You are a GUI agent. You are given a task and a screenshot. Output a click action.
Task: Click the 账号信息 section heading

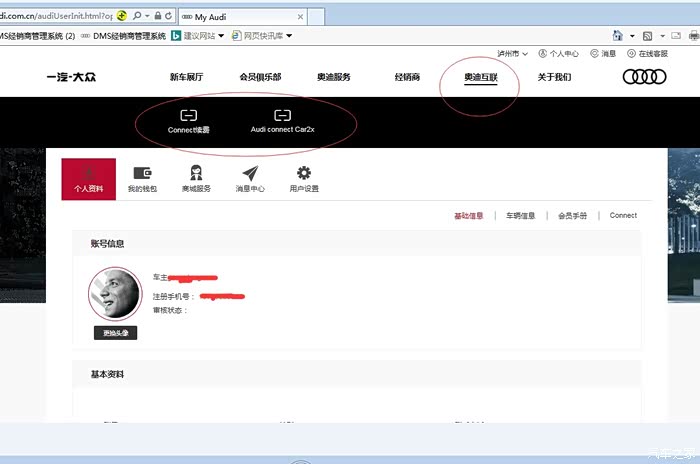coord(107,244)
